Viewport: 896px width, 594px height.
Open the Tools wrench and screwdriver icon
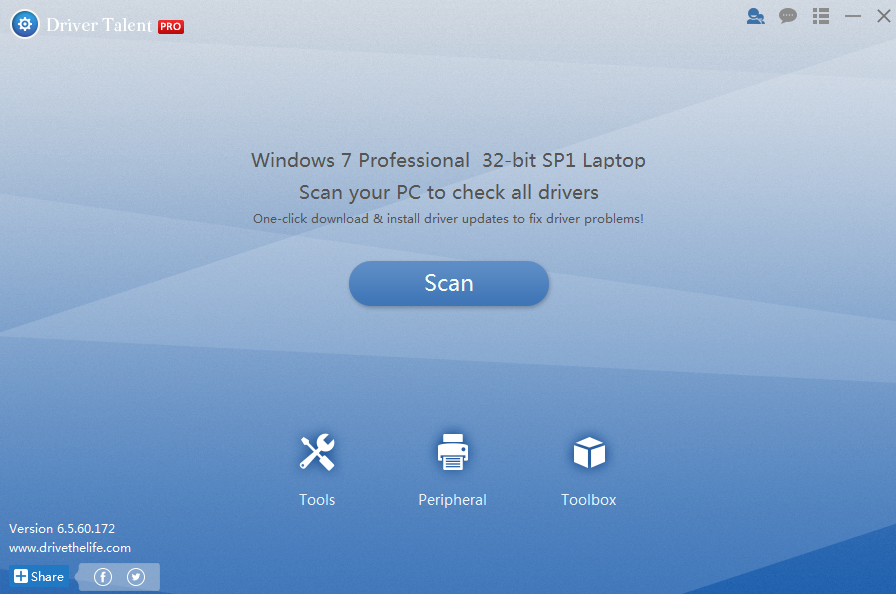click(317, 452)
